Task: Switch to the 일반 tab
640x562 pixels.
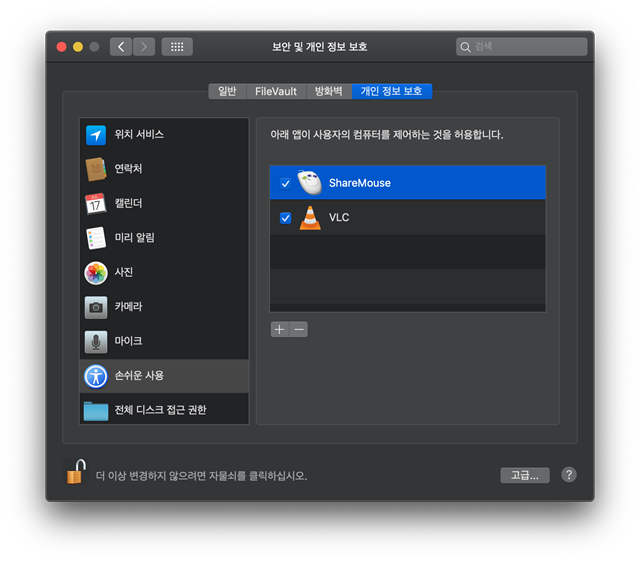Action: pos(227,91)
